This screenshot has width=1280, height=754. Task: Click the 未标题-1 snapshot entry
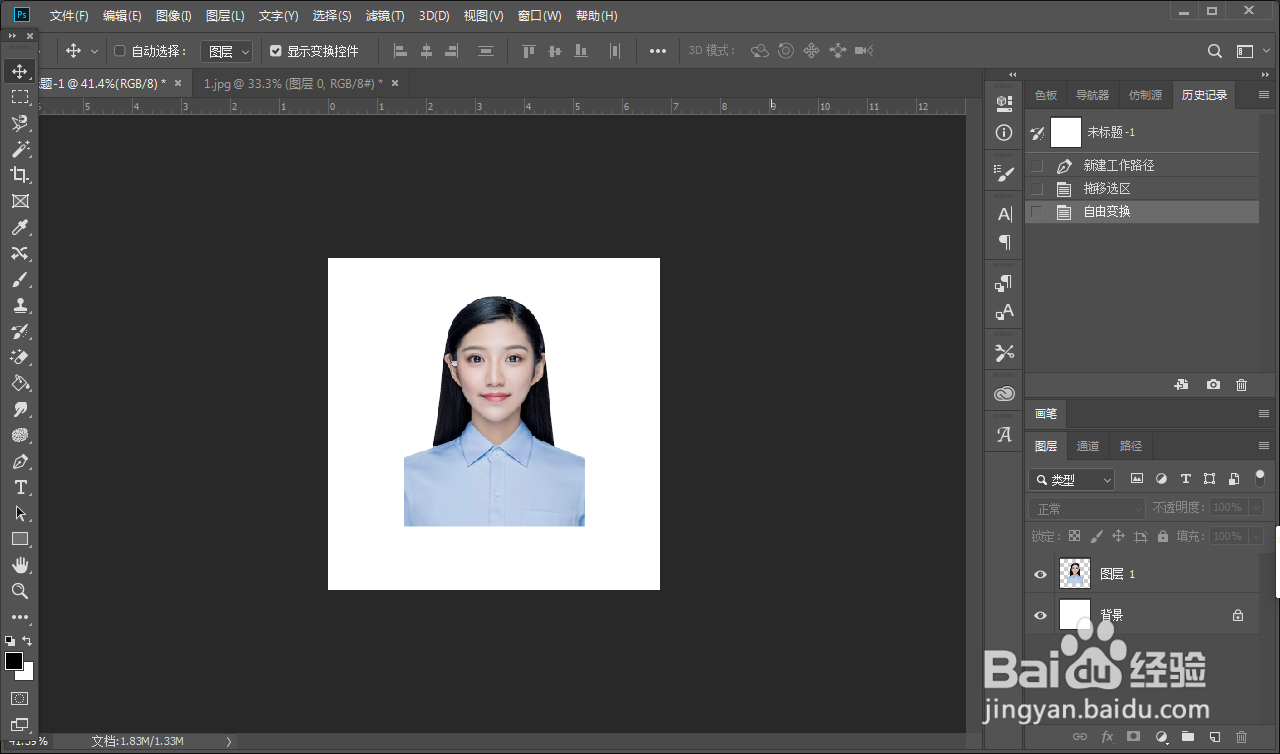(x=1142, y=132)
